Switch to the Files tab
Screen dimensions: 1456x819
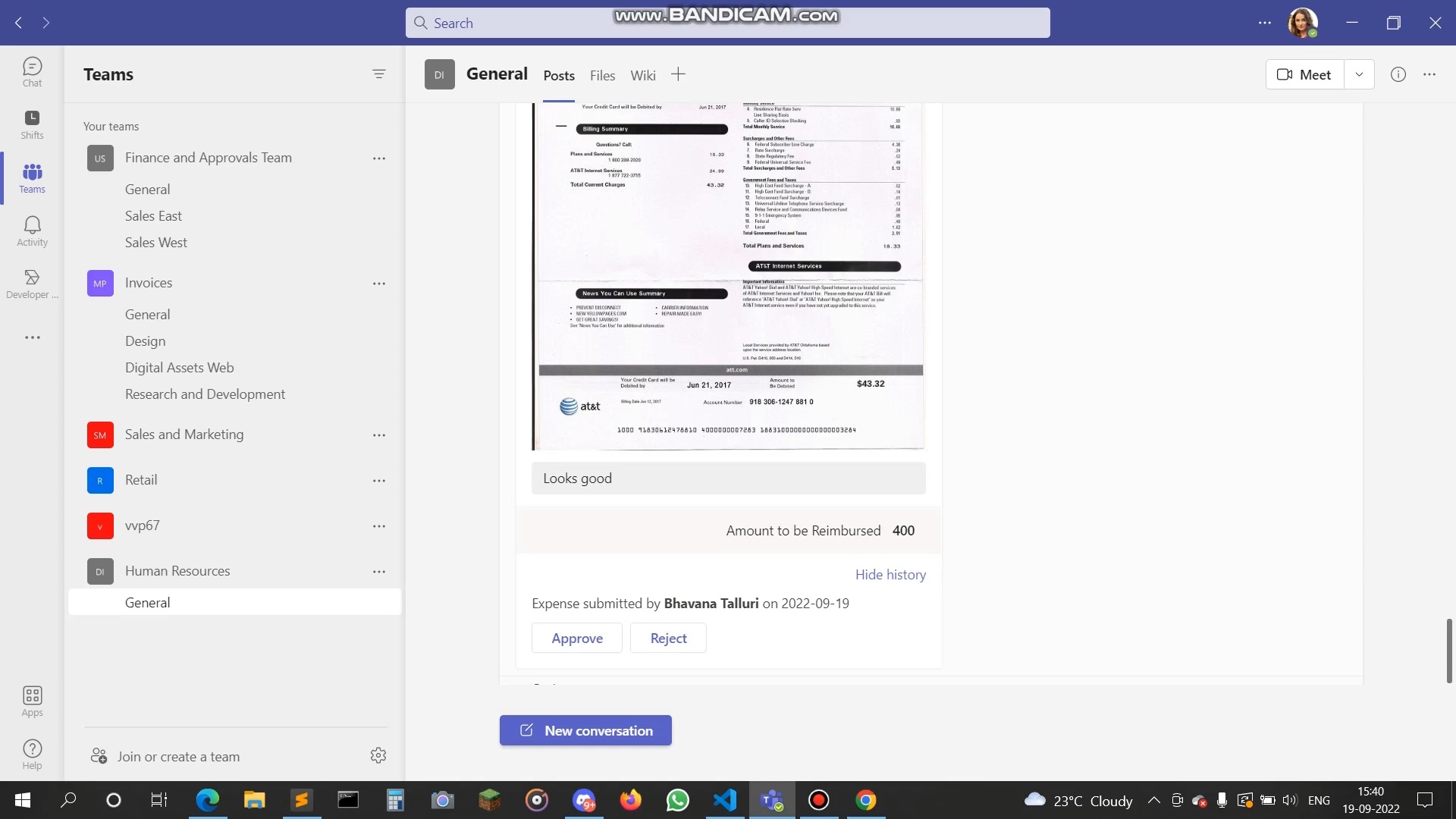point(602,75)
